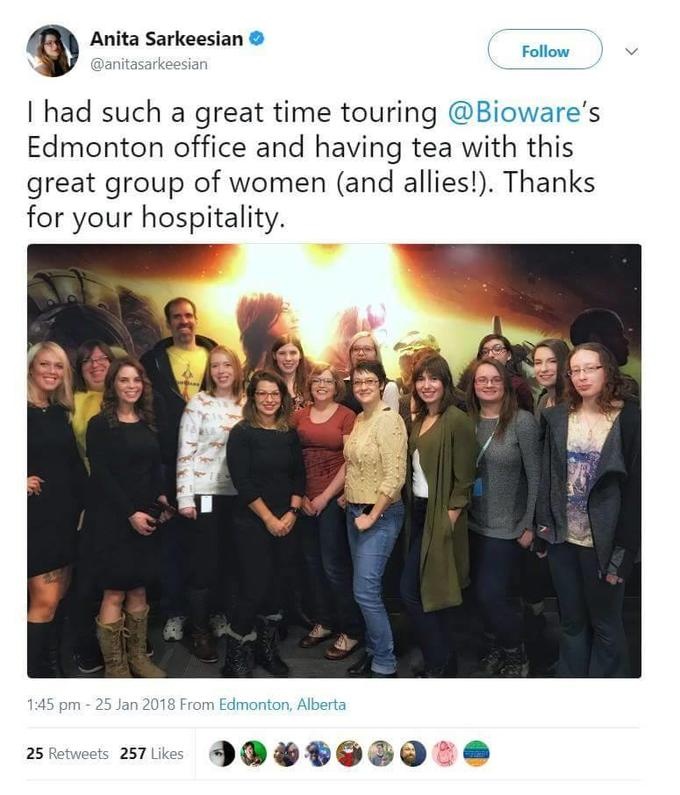Click the blue verified badge
This screenshot has height=795, width=680.
pyautogui.click(x=257, y=39)
